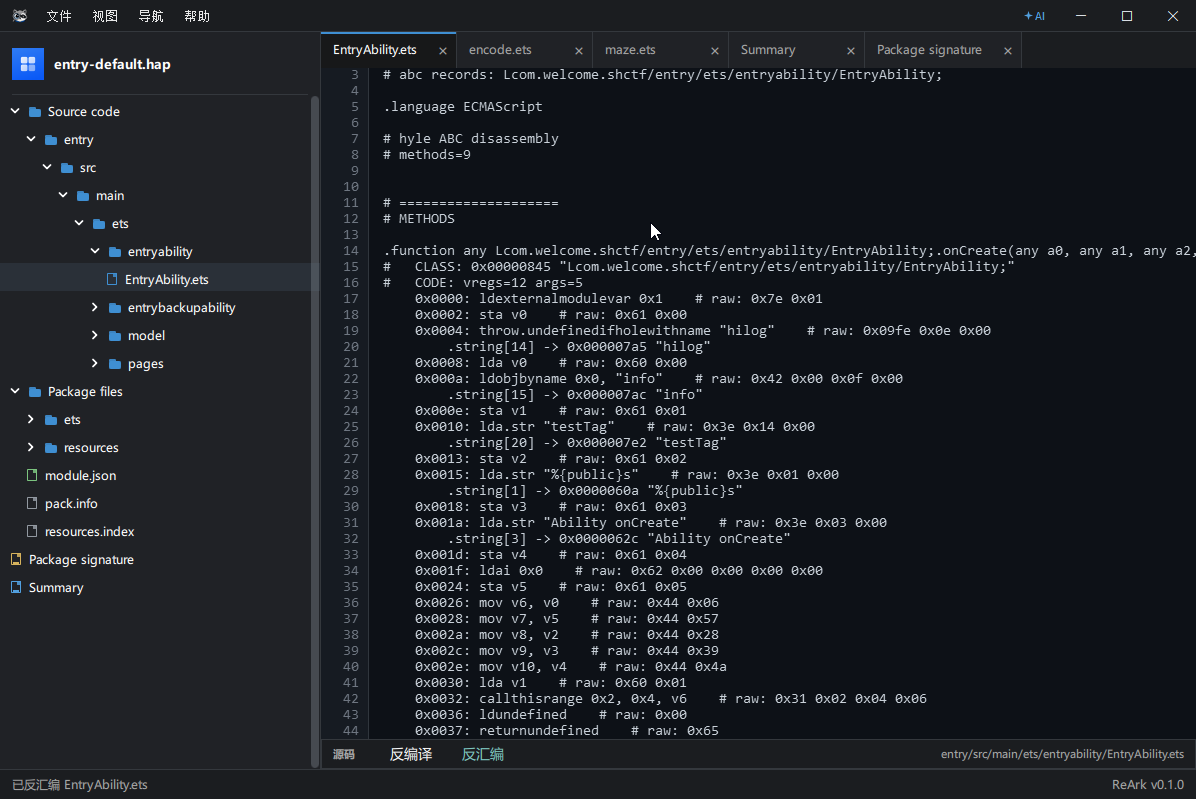
Task: Click the ReArk v0.1.0 version label
Action: point(1148,785)
